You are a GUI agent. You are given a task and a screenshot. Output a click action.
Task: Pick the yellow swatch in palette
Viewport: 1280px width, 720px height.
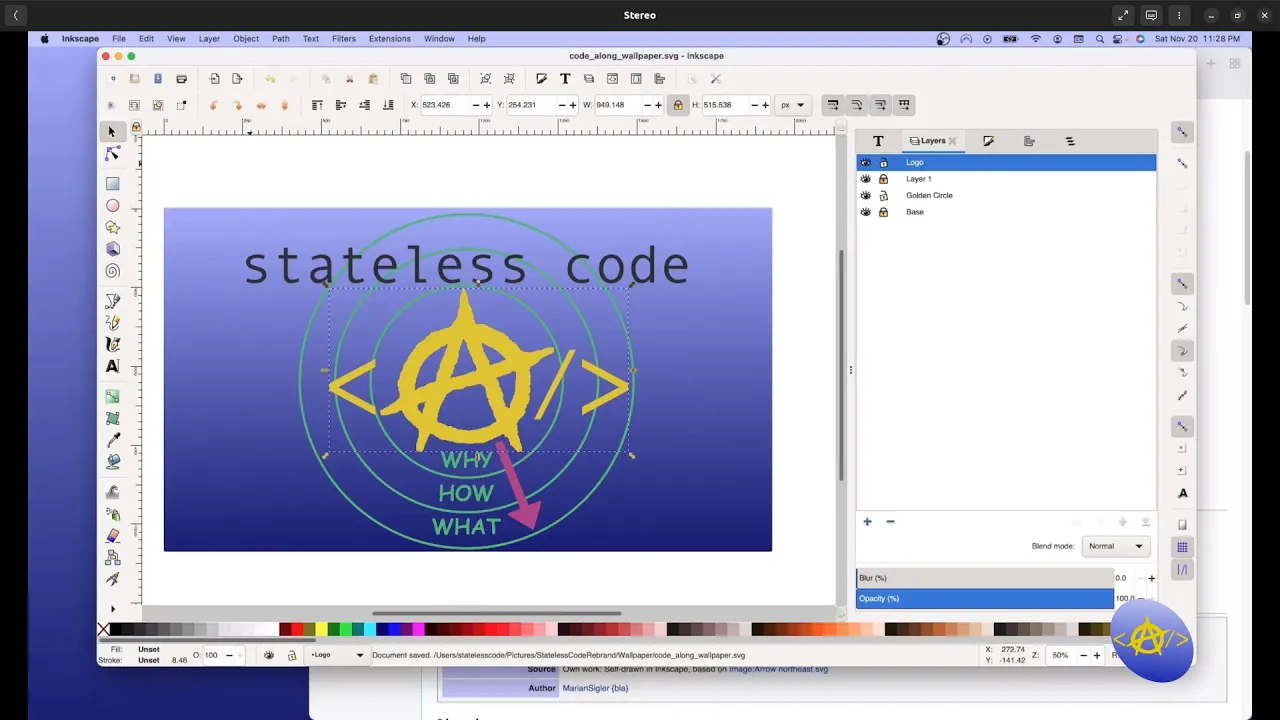click(x=321, y=629)
